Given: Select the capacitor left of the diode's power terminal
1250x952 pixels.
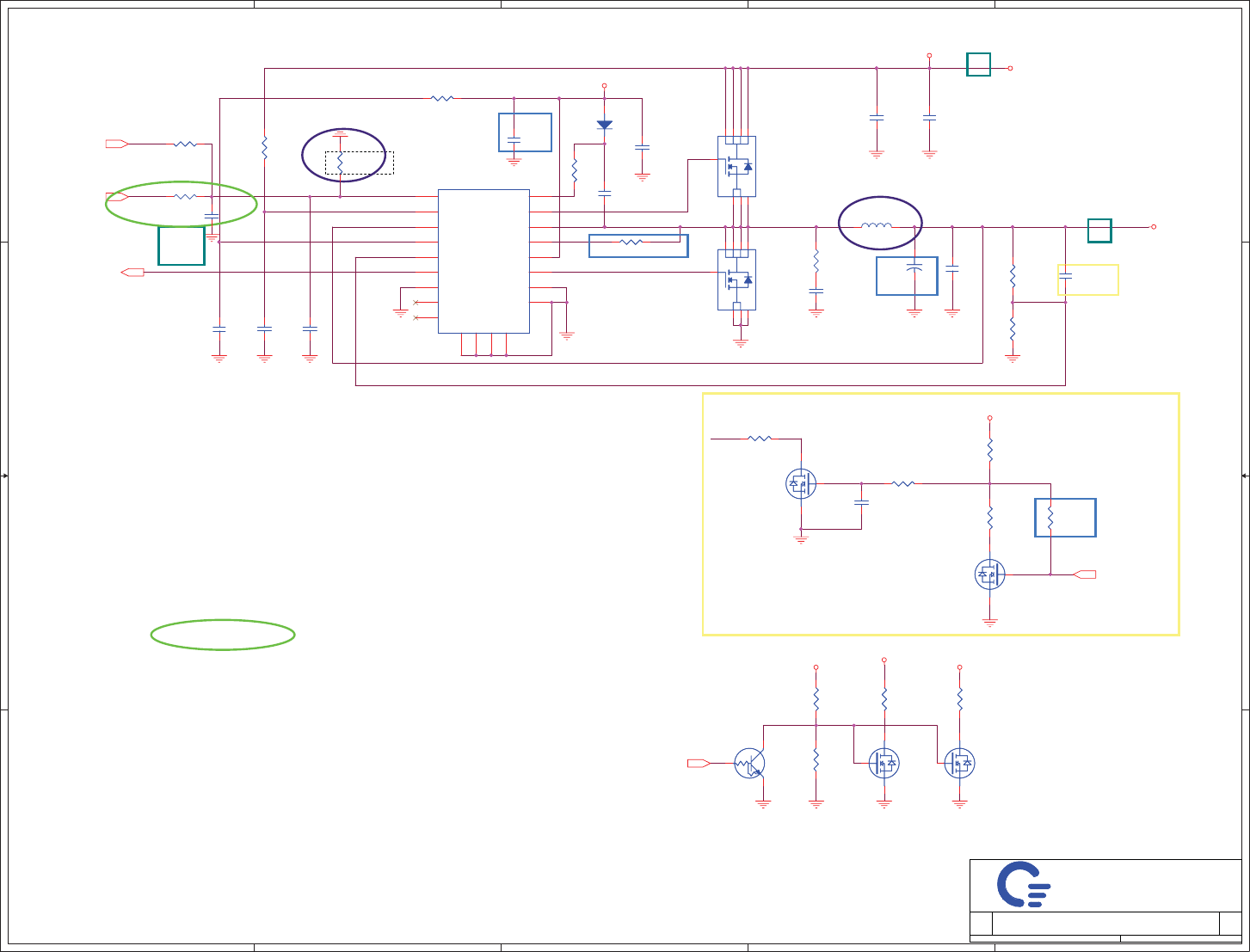Looking at the screenshot, I should 514,139.
